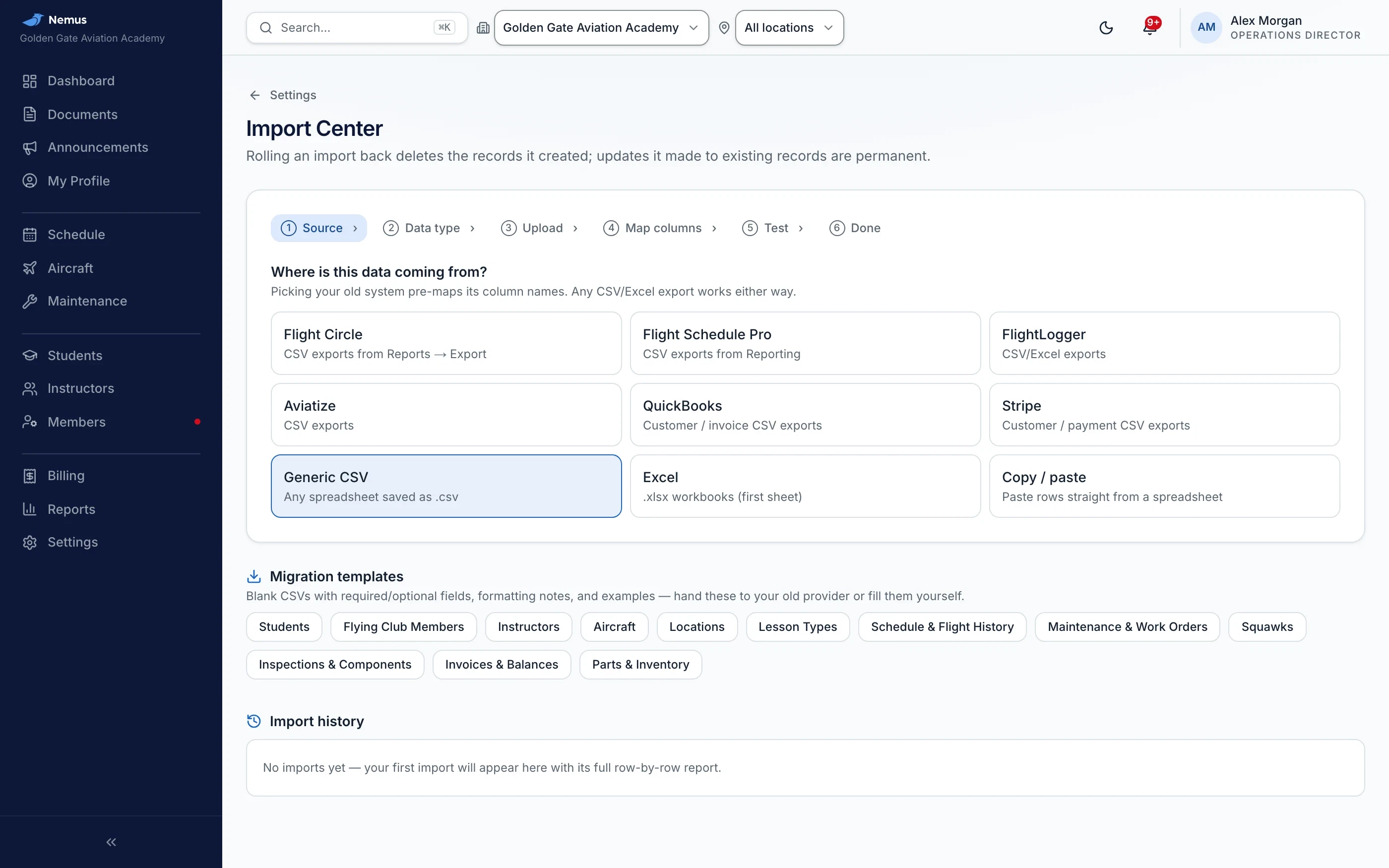Download Instructors template
Viewport: 1389px width, 868px height.
point(528,627)
